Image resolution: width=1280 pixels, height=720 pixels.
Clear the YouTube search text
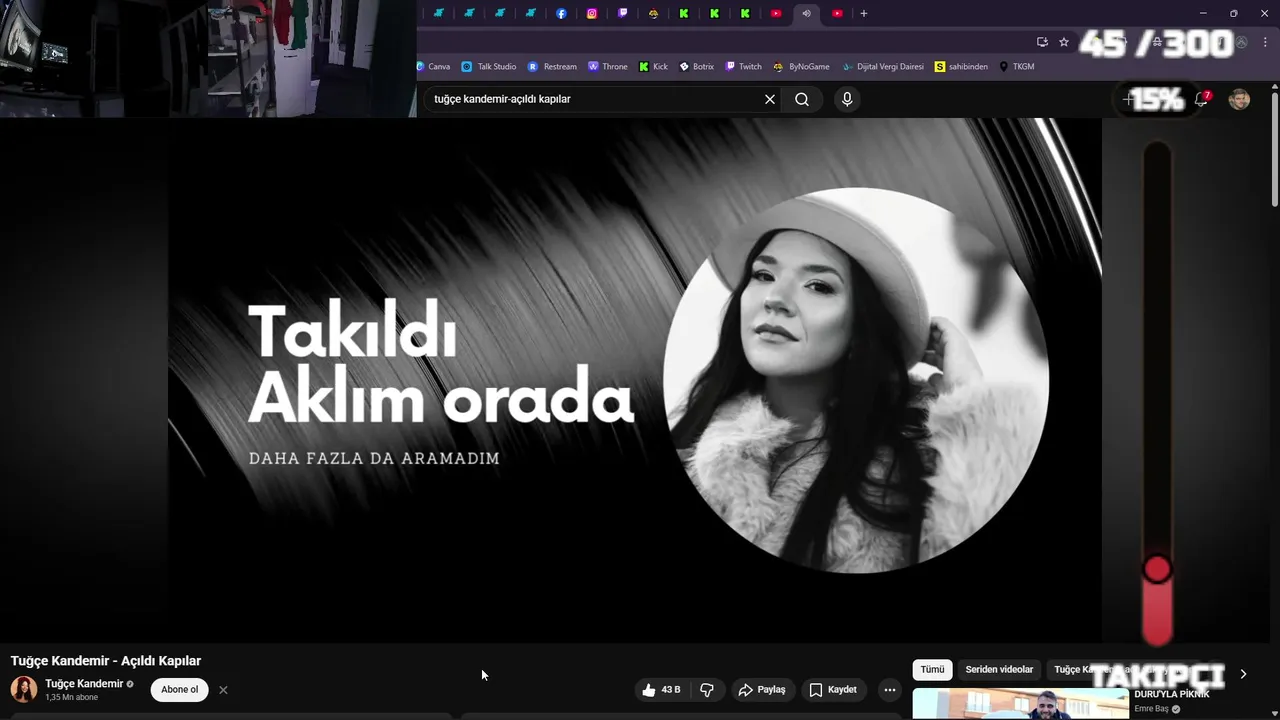tap(770, 99)
